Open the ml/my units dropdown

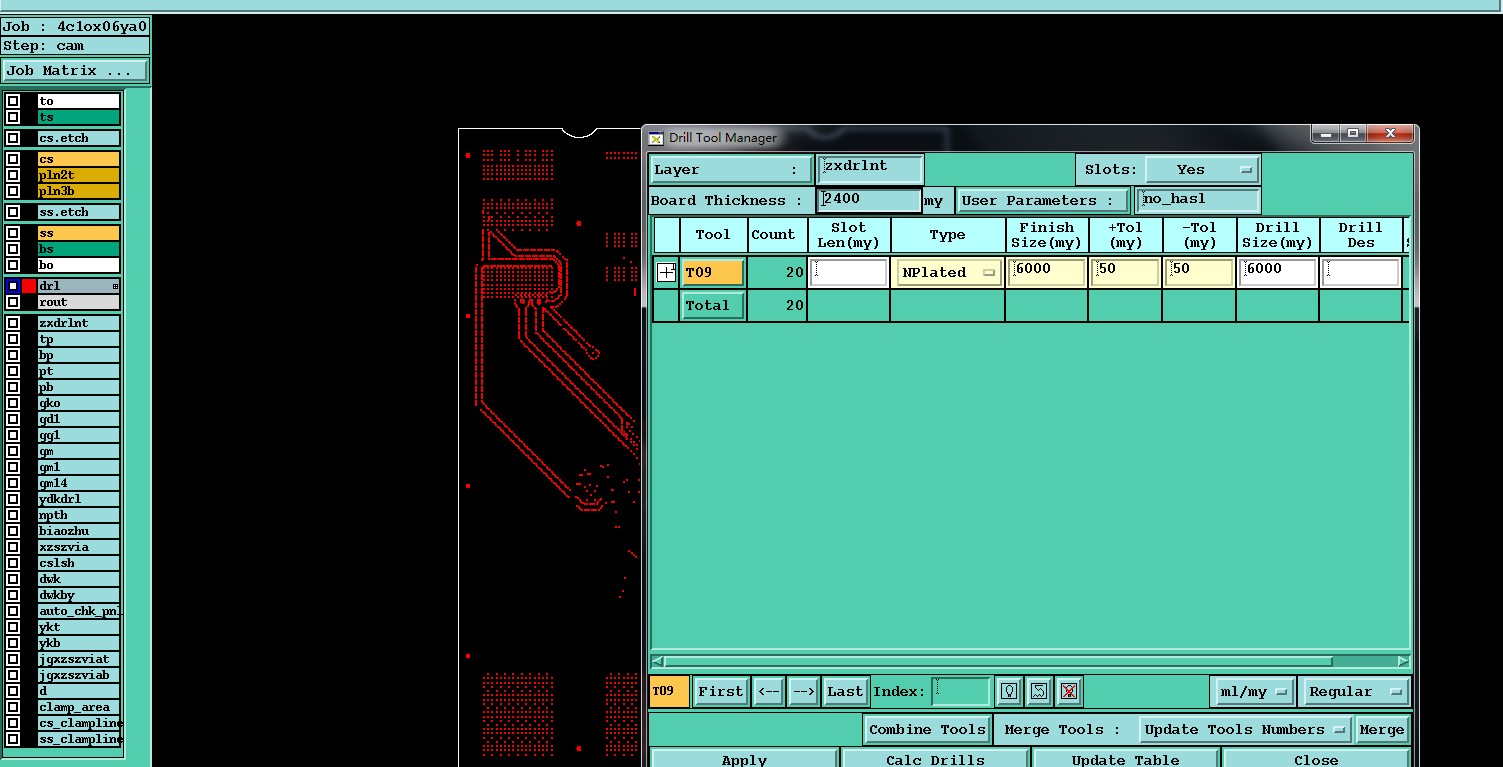[x=1253, y=691]
